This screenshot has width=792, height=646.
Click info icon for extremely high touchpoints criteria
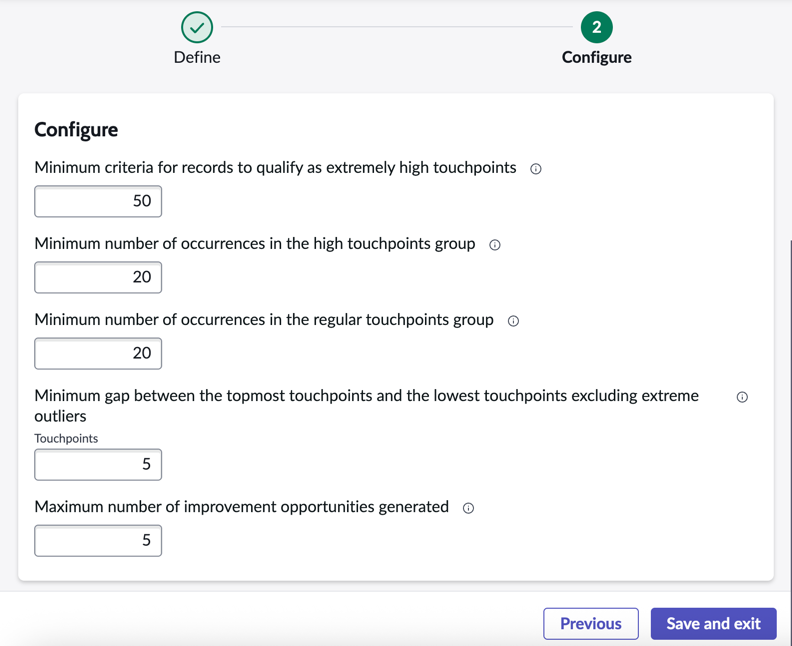(536, 169)
